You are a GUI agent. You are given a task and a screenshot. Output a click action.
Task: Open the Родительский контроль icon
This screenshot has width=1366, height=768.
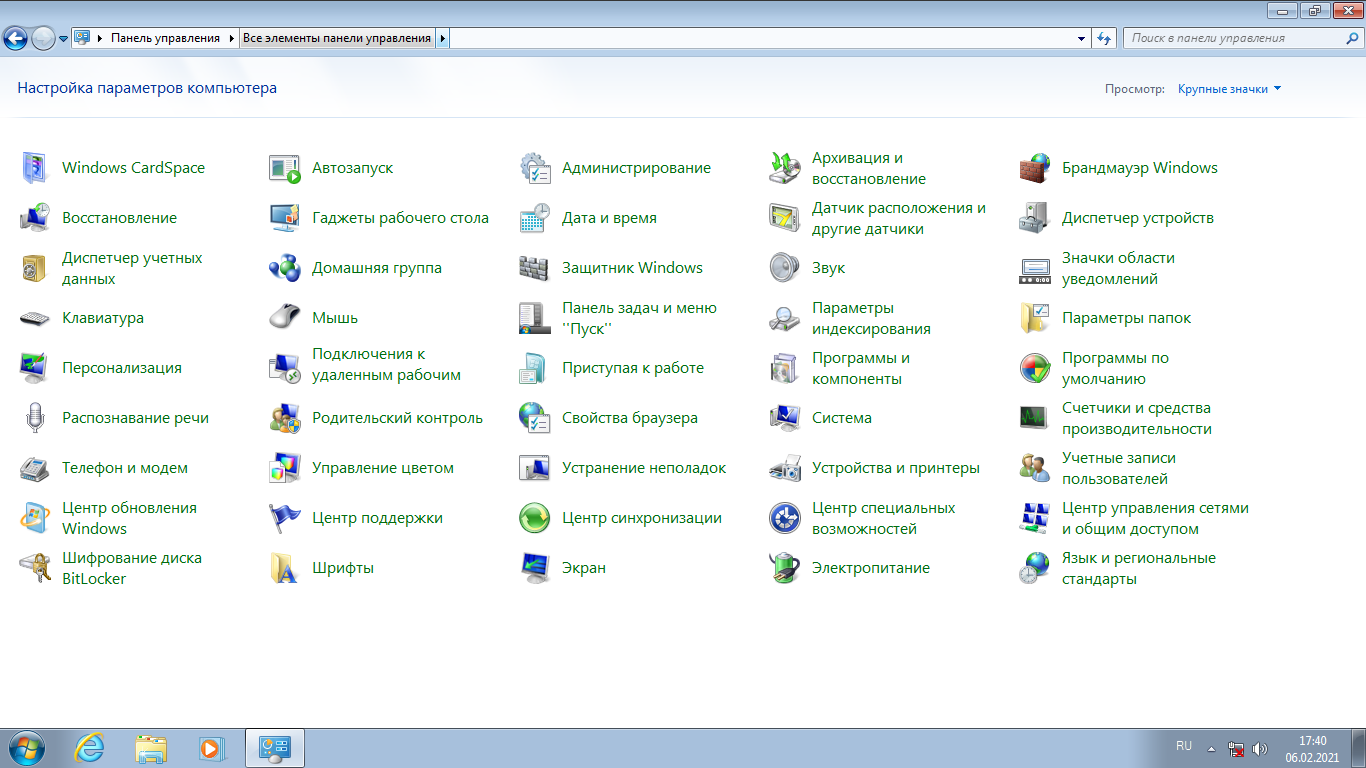pyautogui.click(x=285, y=418)
